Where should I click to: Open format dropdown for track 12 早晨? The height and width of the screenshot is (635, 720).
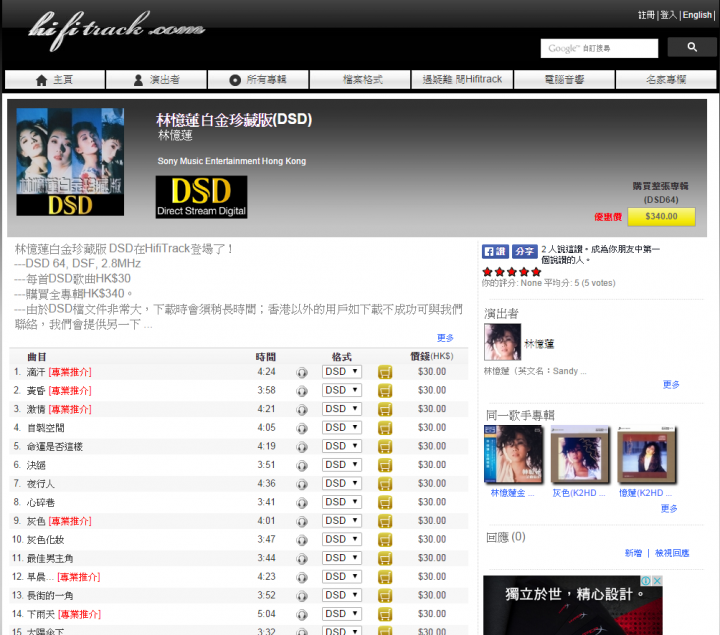point(342,576)
